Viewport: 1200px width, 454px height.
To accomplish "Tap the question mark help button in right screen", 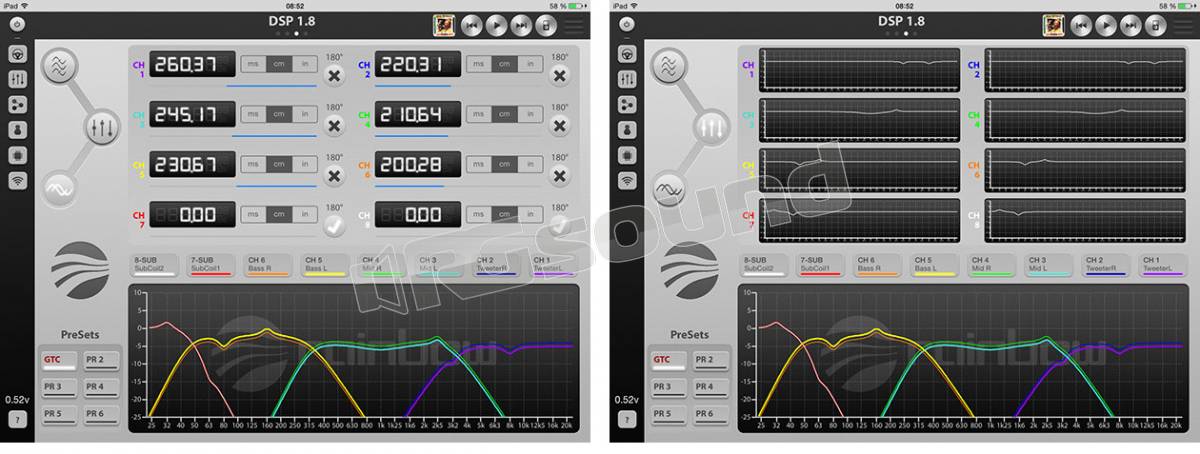I will 626,420.
